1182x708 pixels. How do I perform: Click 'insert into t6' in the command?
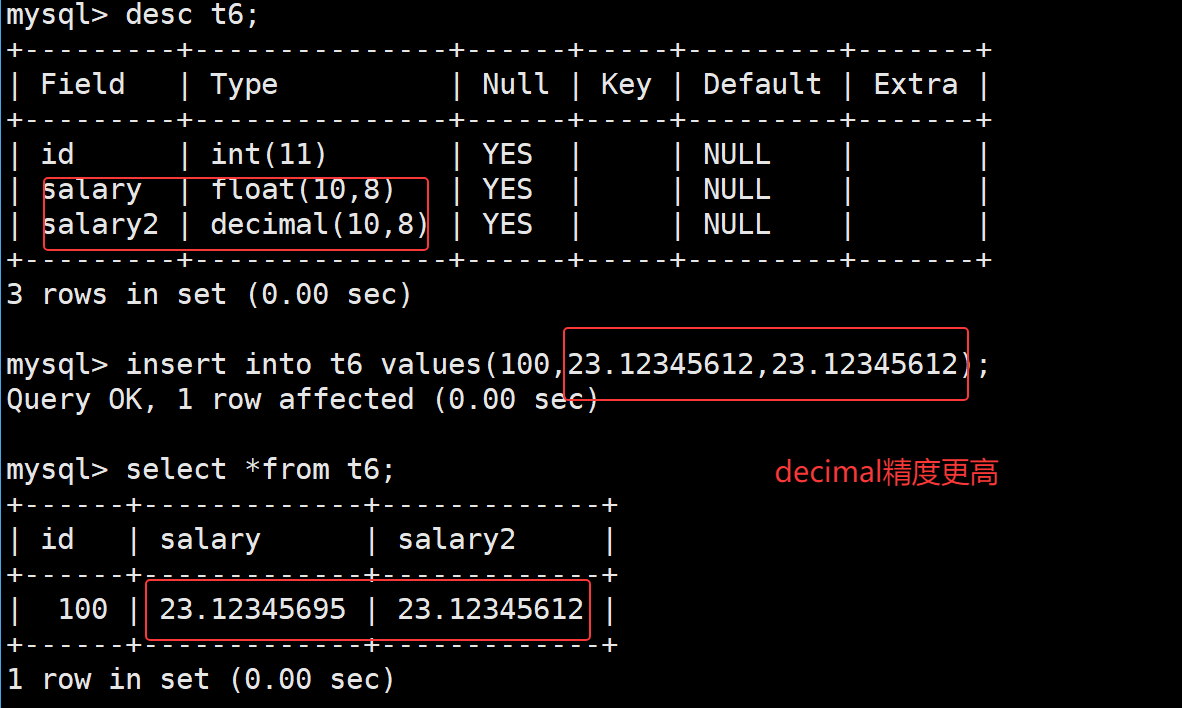(x=245, y=365)
